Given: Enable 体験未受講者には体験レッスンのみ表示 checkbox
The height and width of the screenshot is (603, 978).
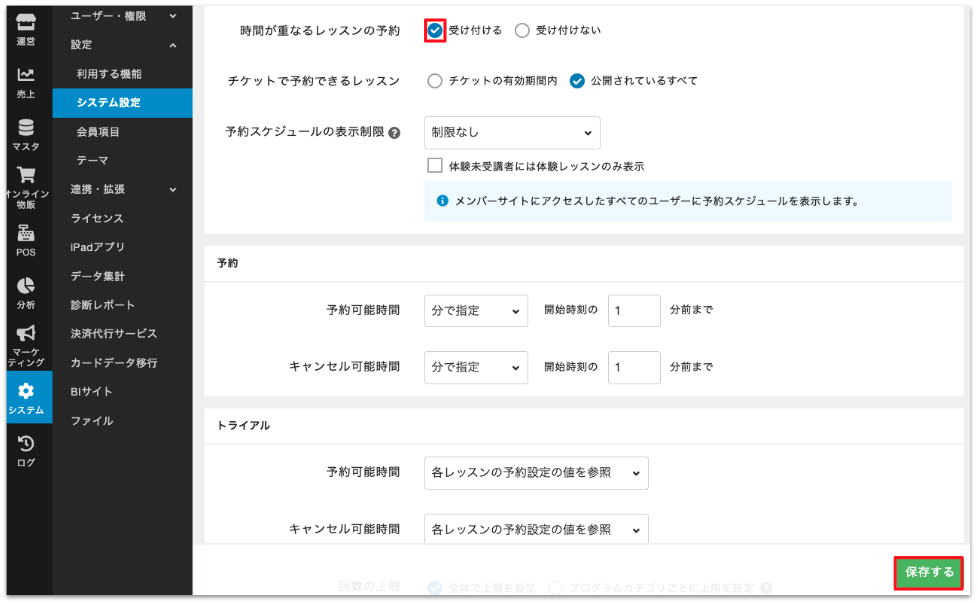Looking at the screenshot, I should [434, 166].
